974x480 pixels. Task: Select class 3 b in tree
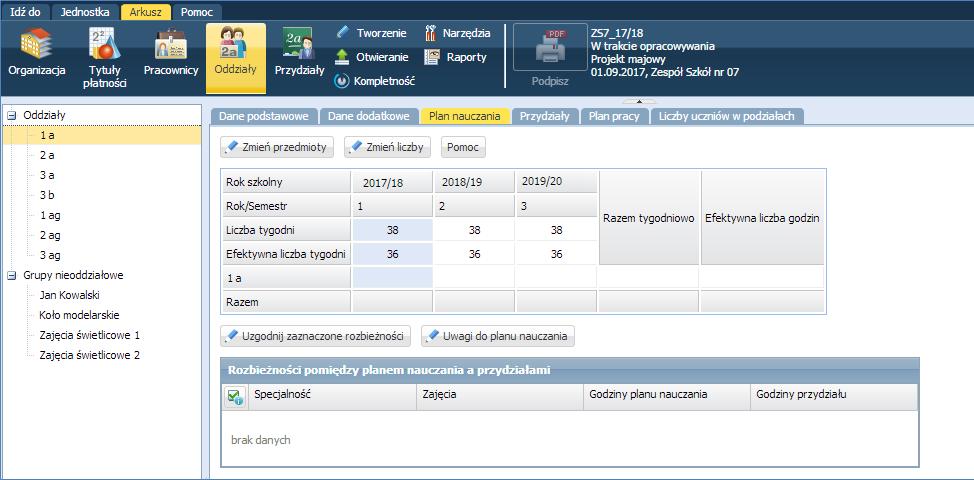point(47,195)
